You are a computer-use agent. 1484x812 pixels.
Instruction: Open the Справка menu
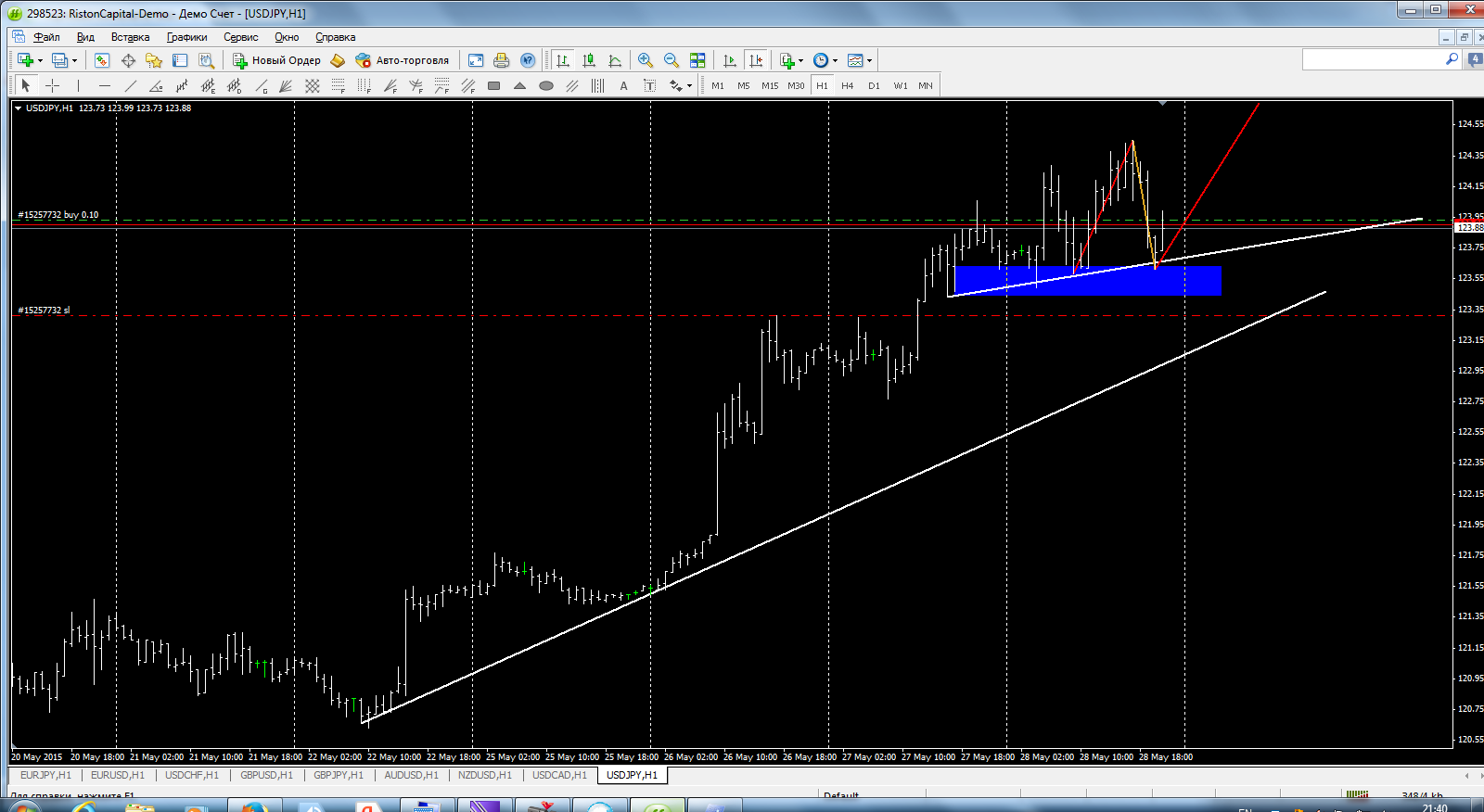click(x=336, y=37)
